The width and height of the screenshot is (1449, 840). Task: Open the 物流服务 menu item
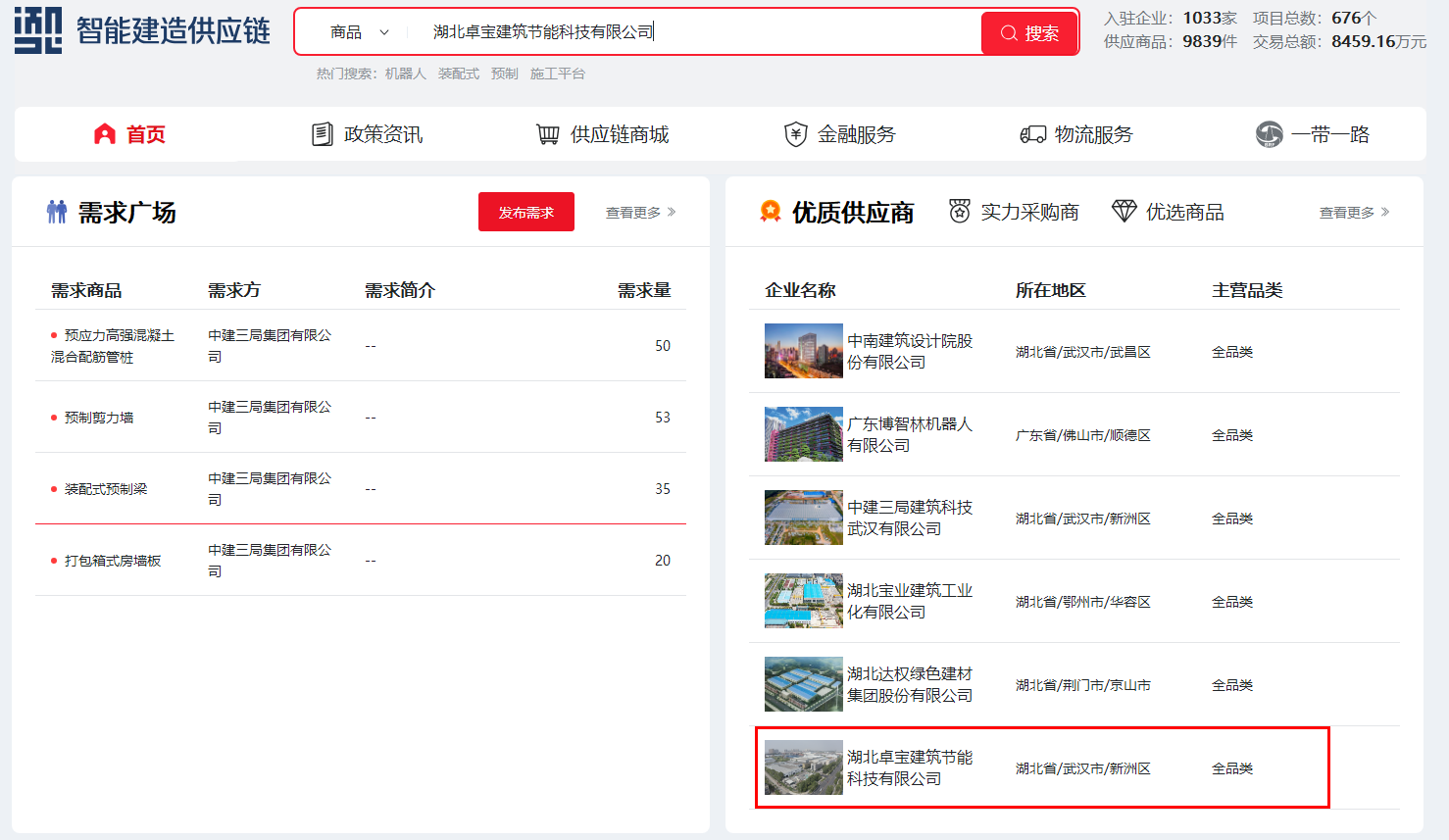click(x=1076, y=134)
